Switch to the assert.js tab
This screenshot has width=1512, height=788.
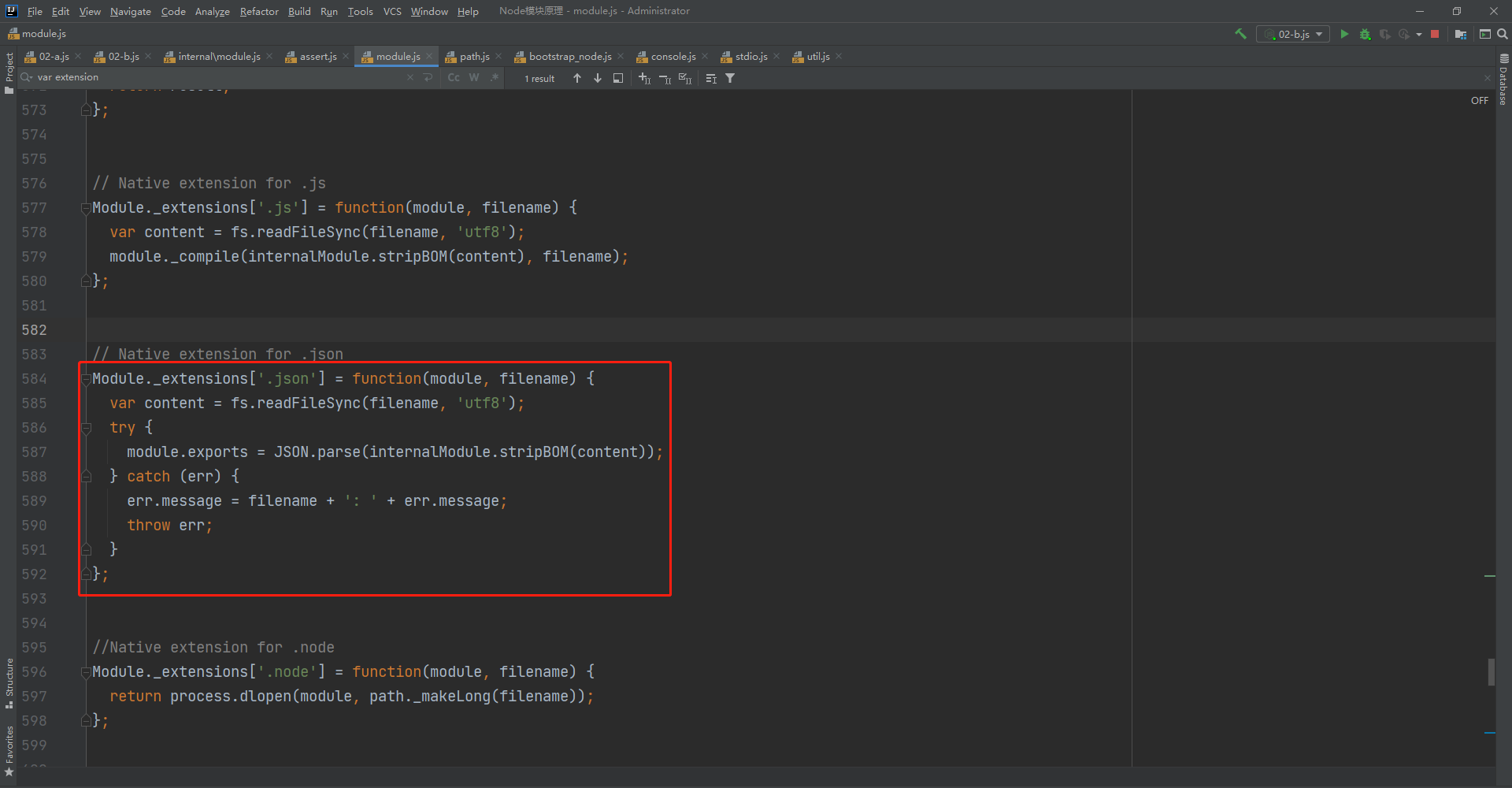pyautogui.click(x=318, y=57)
